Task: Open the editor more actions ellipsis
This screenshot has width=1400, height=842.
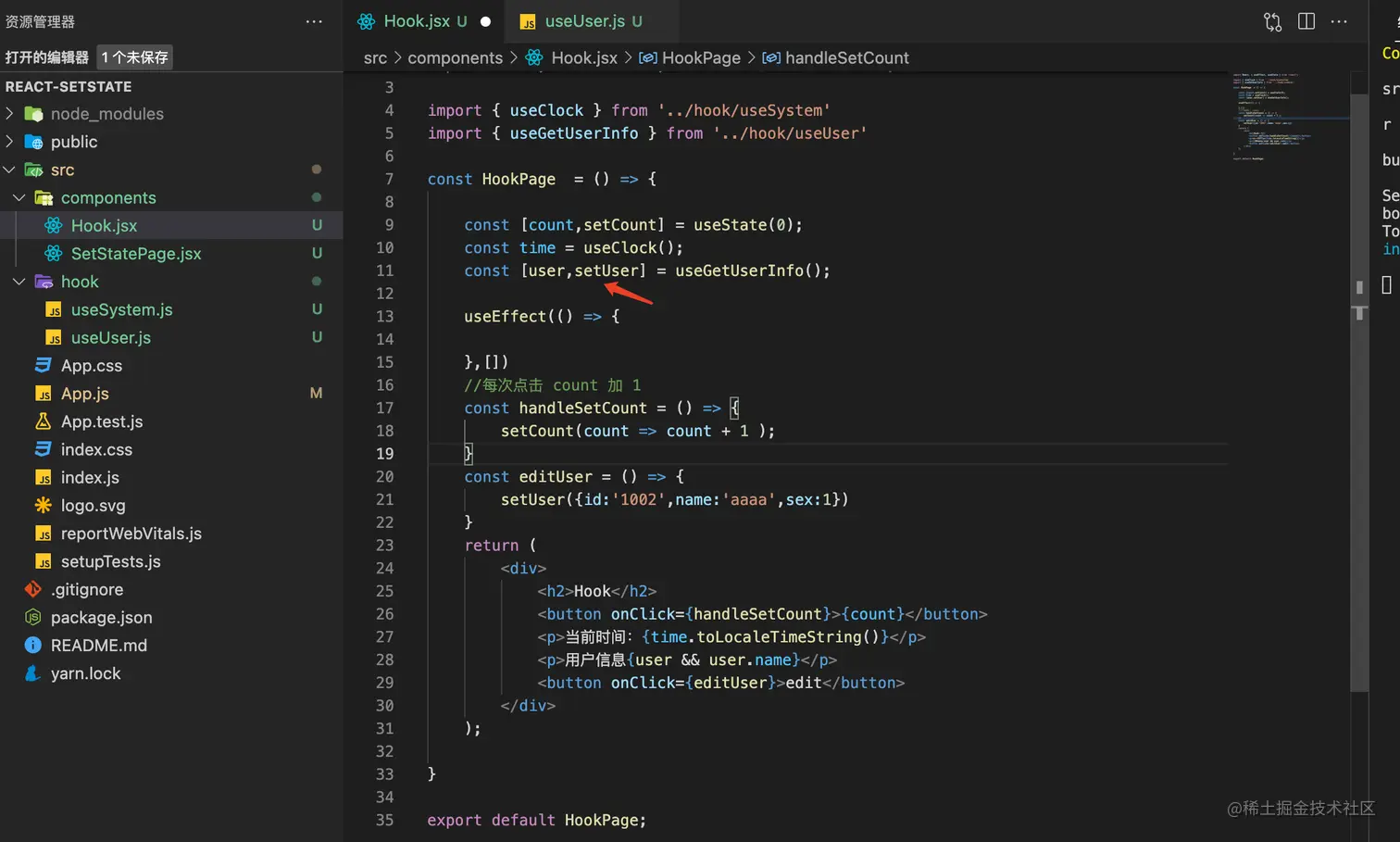Action: (x=1339, y=21)
